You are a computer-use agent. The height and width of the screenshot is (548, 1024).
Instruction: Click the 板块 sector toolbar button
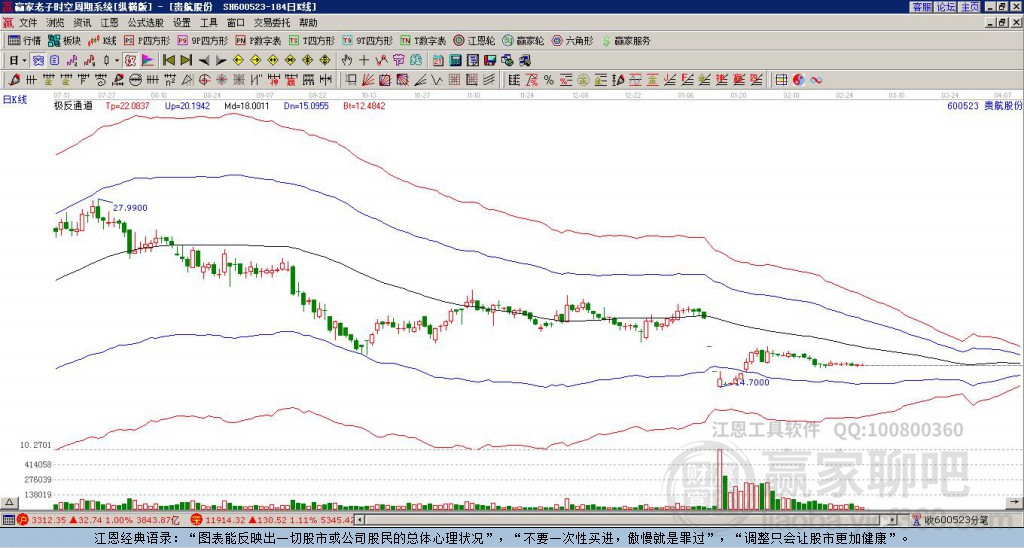pos(64,41)
